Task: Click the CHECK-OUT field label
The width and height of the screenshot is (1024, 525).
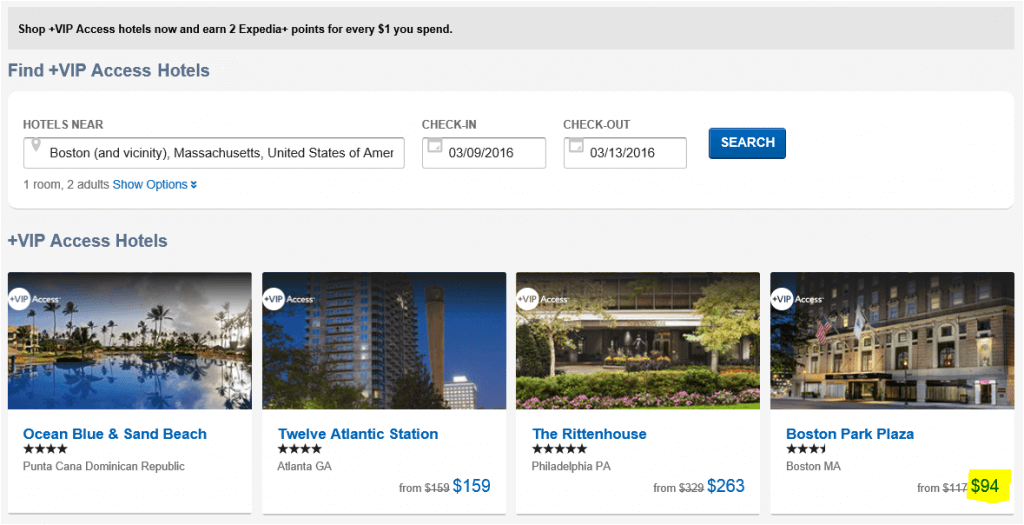Action: 597,125
